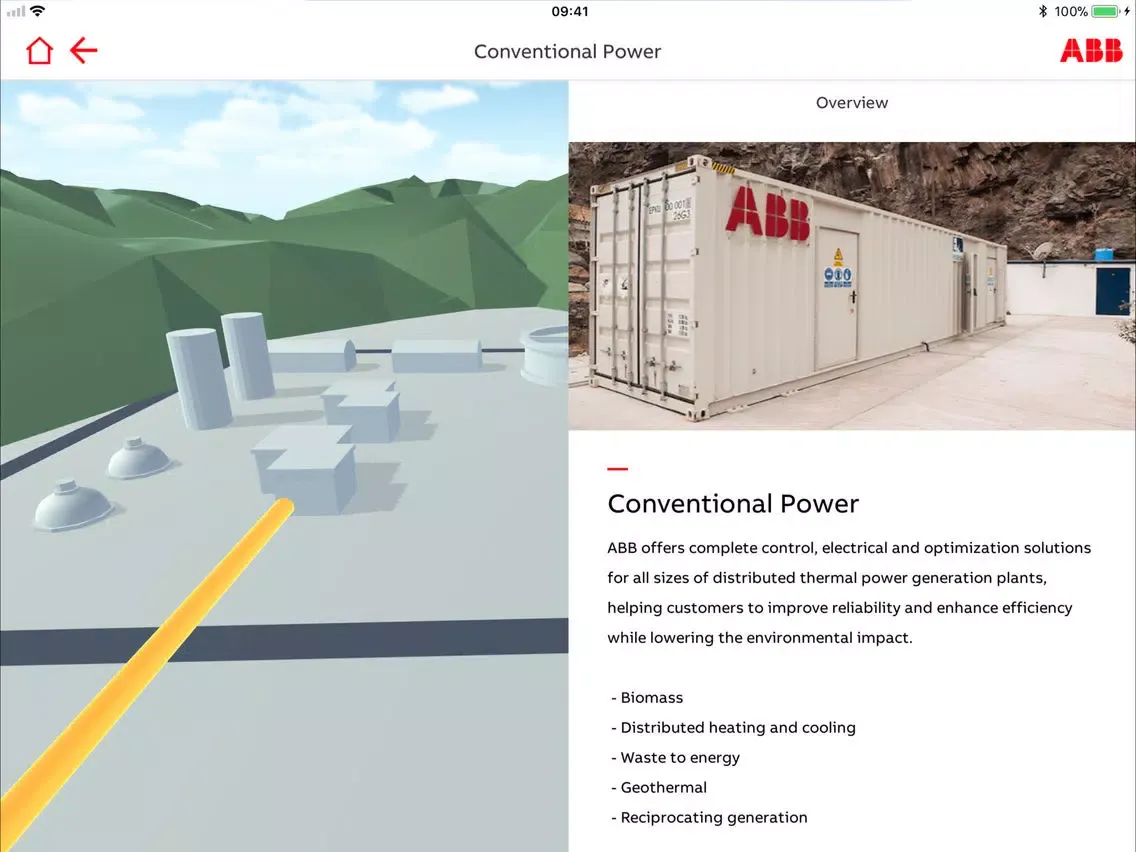Open the ABB container photo

pos(852,286)
